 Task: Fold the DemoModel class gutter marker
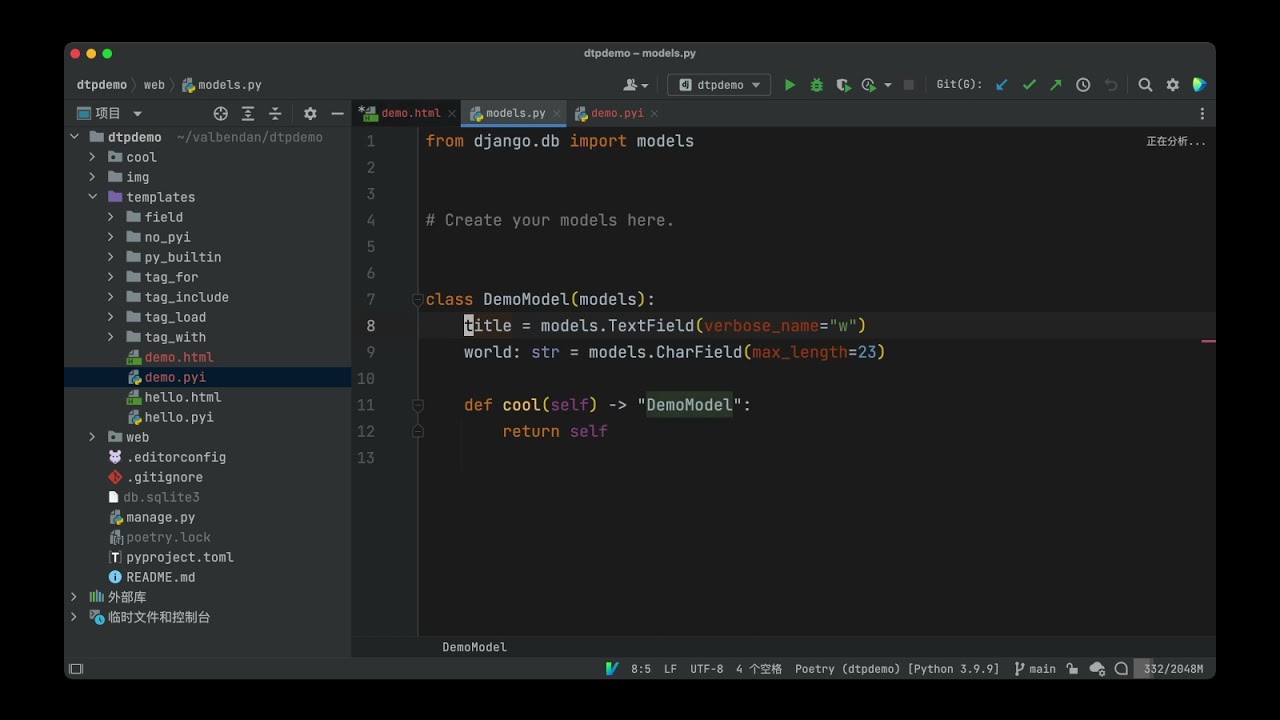click(418, 299)
